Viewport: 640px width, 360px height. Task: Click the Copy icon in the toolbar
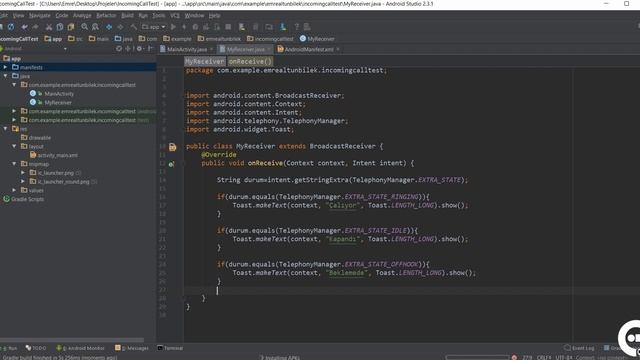(60, 27)
